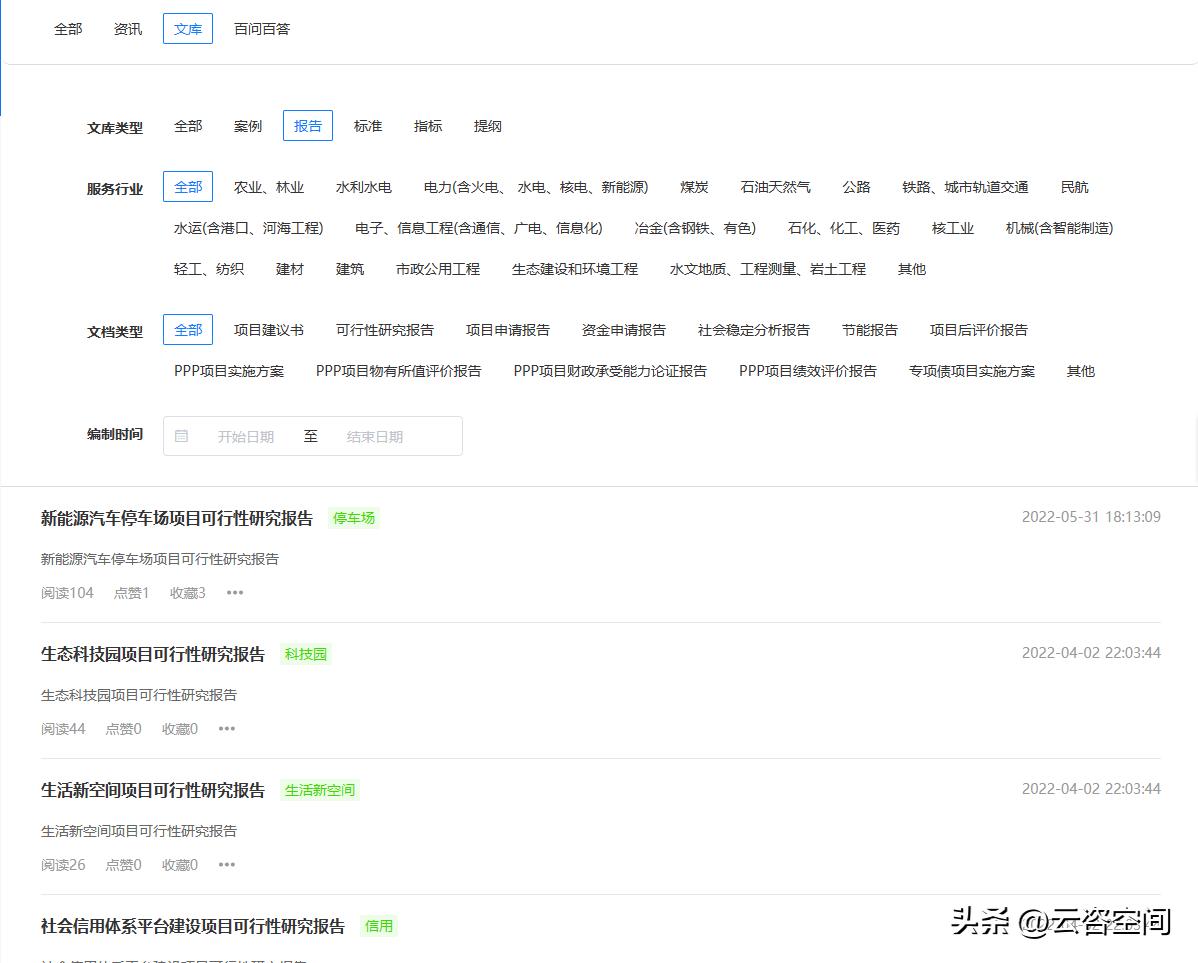This screenshot has height=963, width=1198.
Task: Click the green 停车场 tag
Action: click(353, 518)
